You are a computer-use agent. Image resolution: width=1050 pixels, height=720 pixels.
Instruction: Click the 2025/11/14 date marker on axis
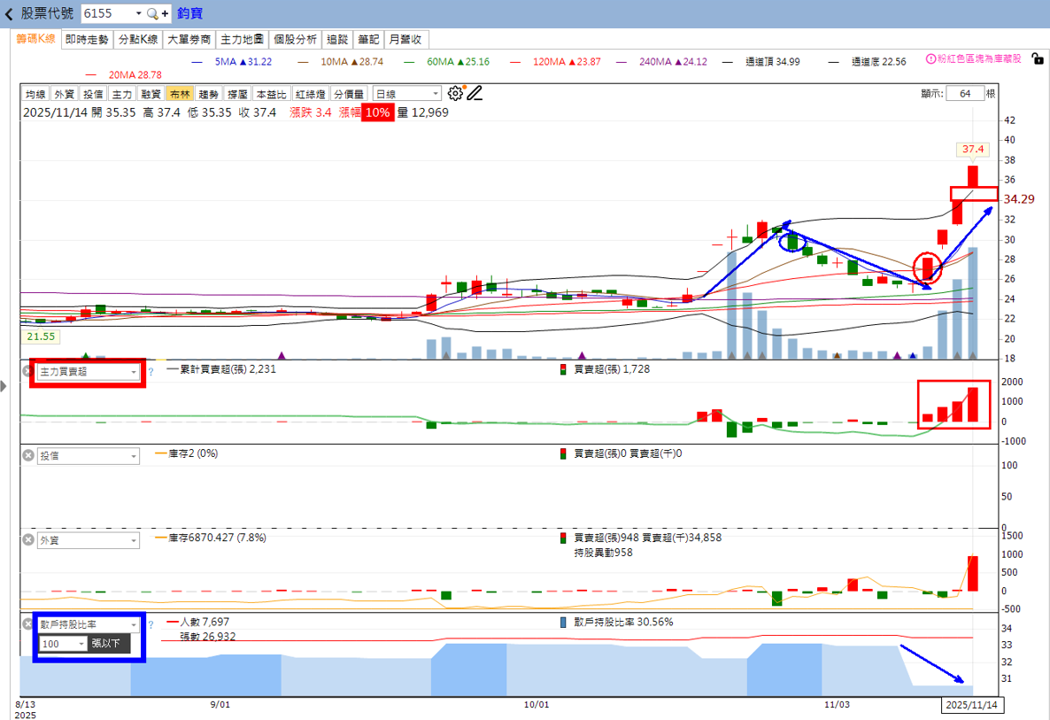[972, 705]
